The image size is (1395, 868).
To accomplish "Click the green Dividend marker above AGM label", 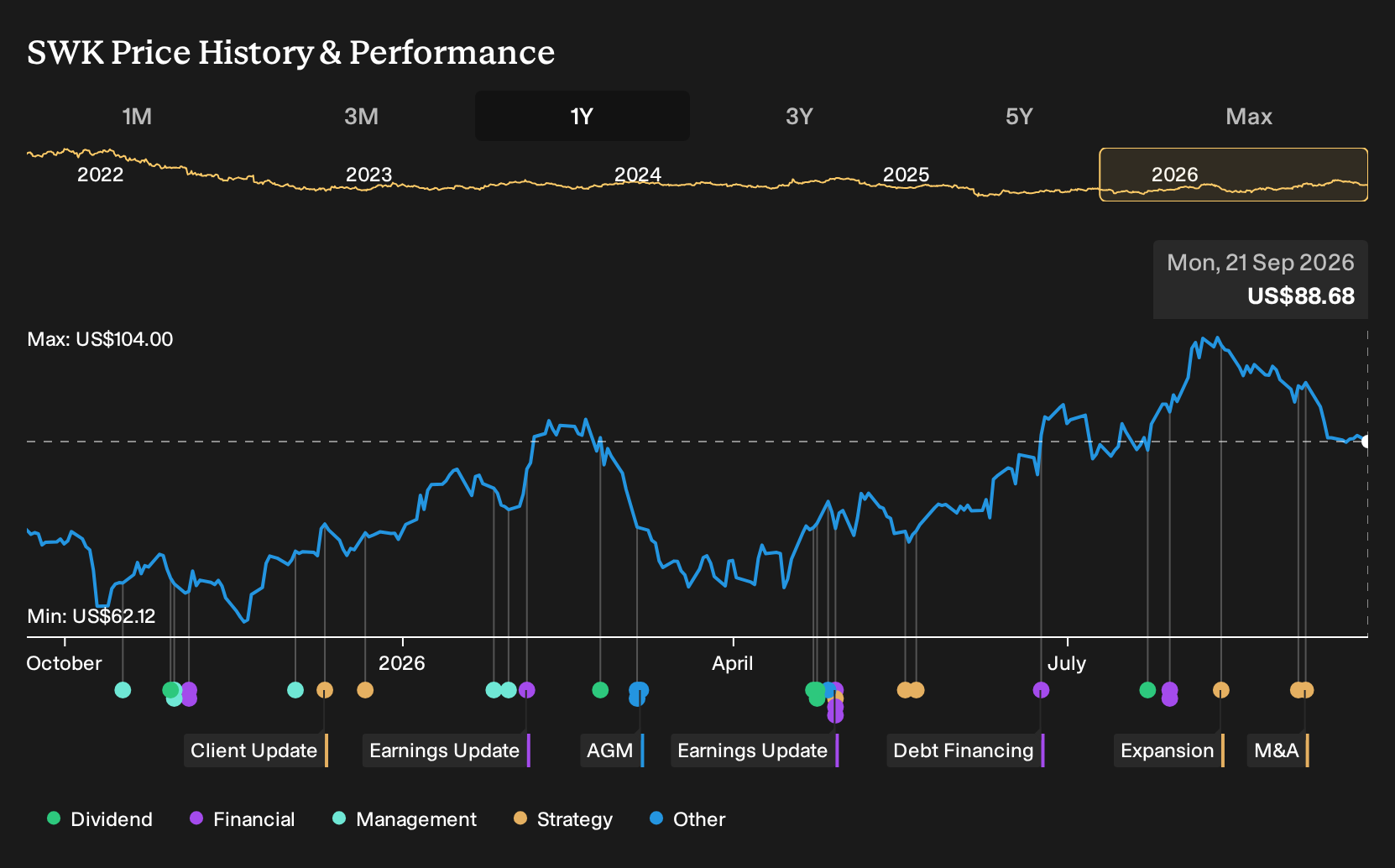I will 600,690.
